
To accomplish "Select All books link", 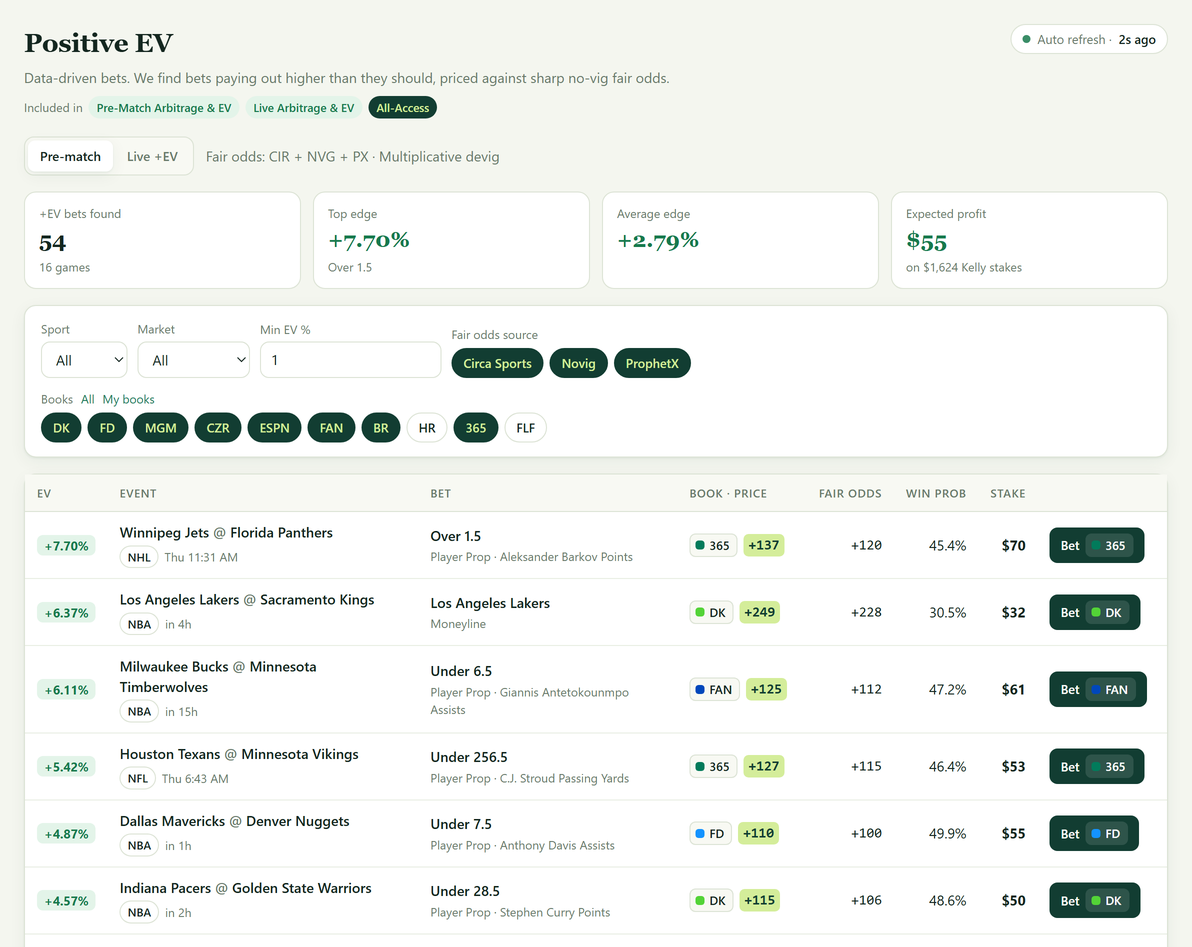I will [x=87, y=399].
